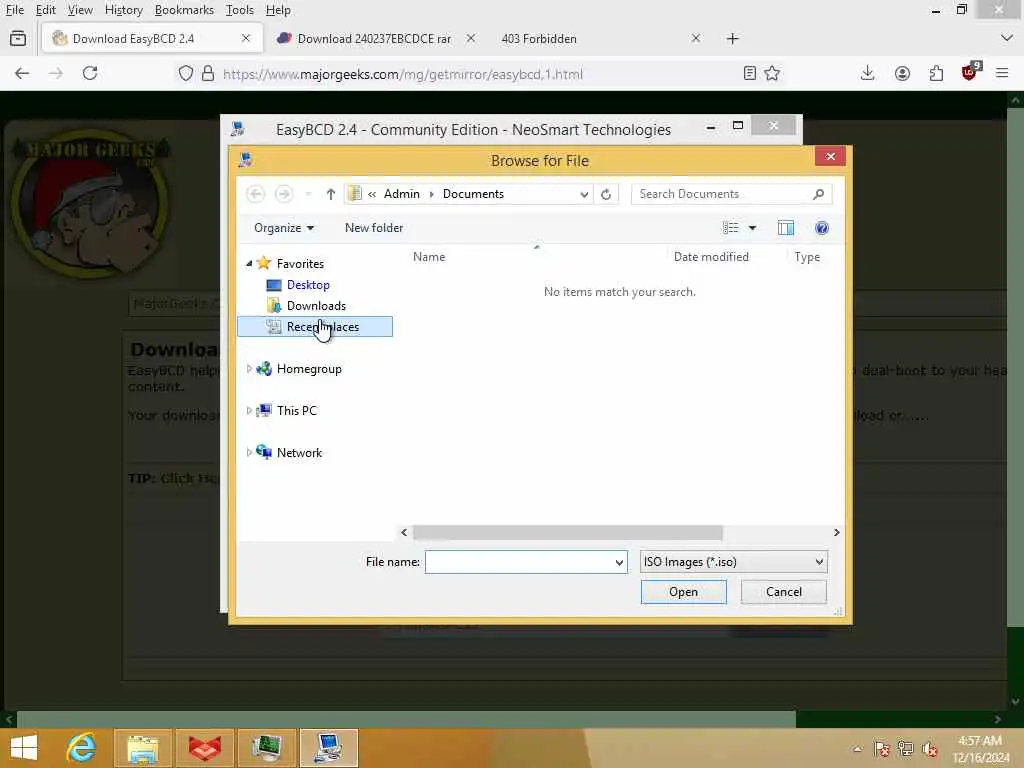Screen dimensions: 1024x768
Task: Open the Firefox History menu
Action: [x=123, y=10]
